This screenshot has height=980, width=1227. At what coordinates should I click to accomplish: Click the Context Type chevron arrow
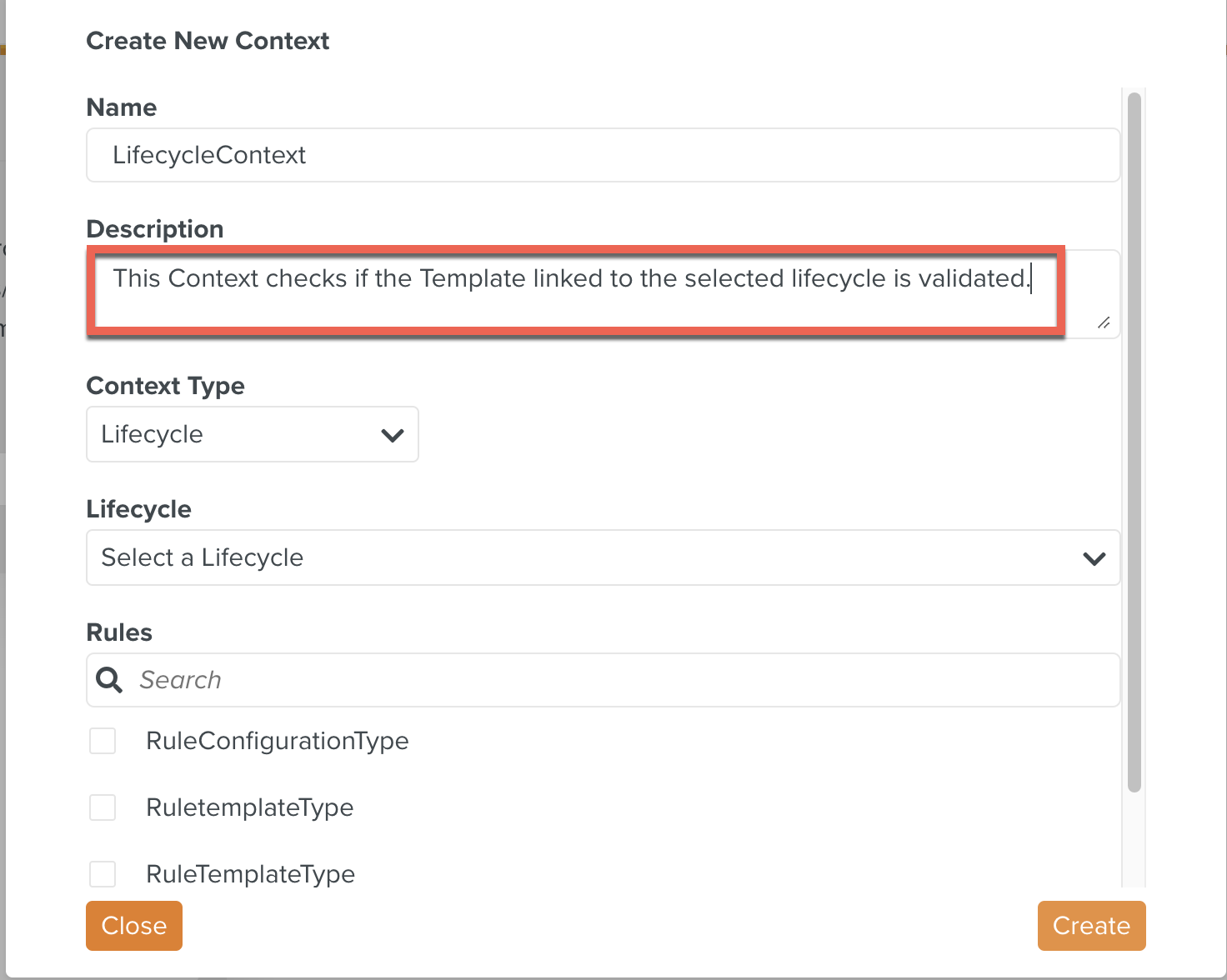click(392, 435)
